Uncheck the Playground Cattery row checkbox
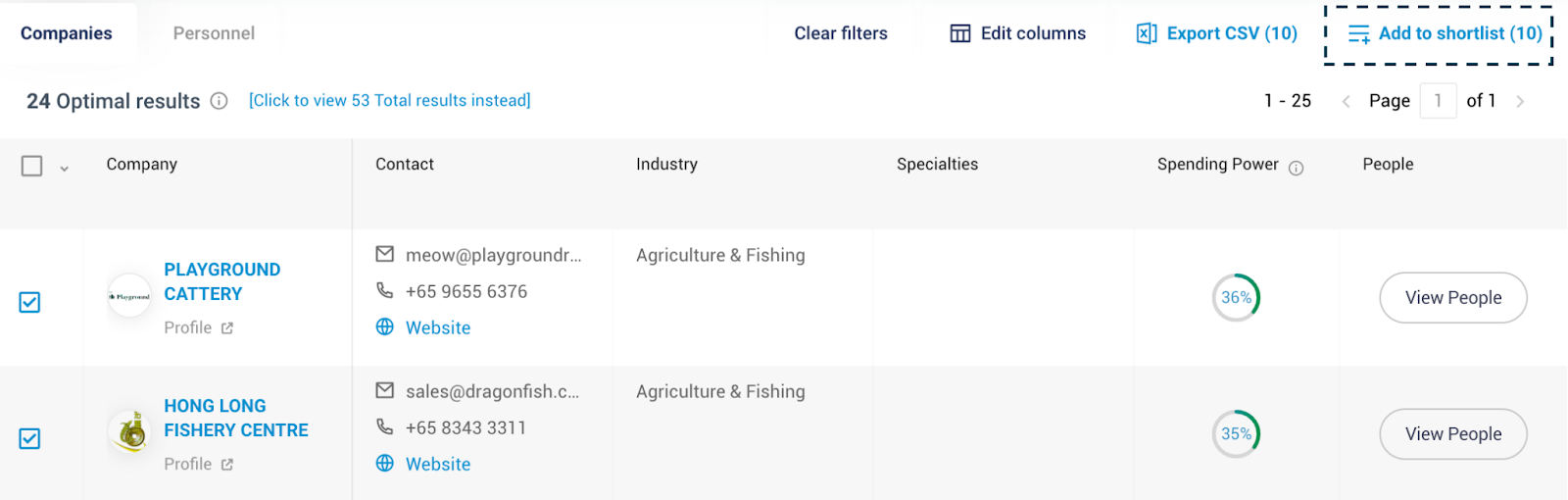This screenshot has height=500, width=1568. click(30, 302)
